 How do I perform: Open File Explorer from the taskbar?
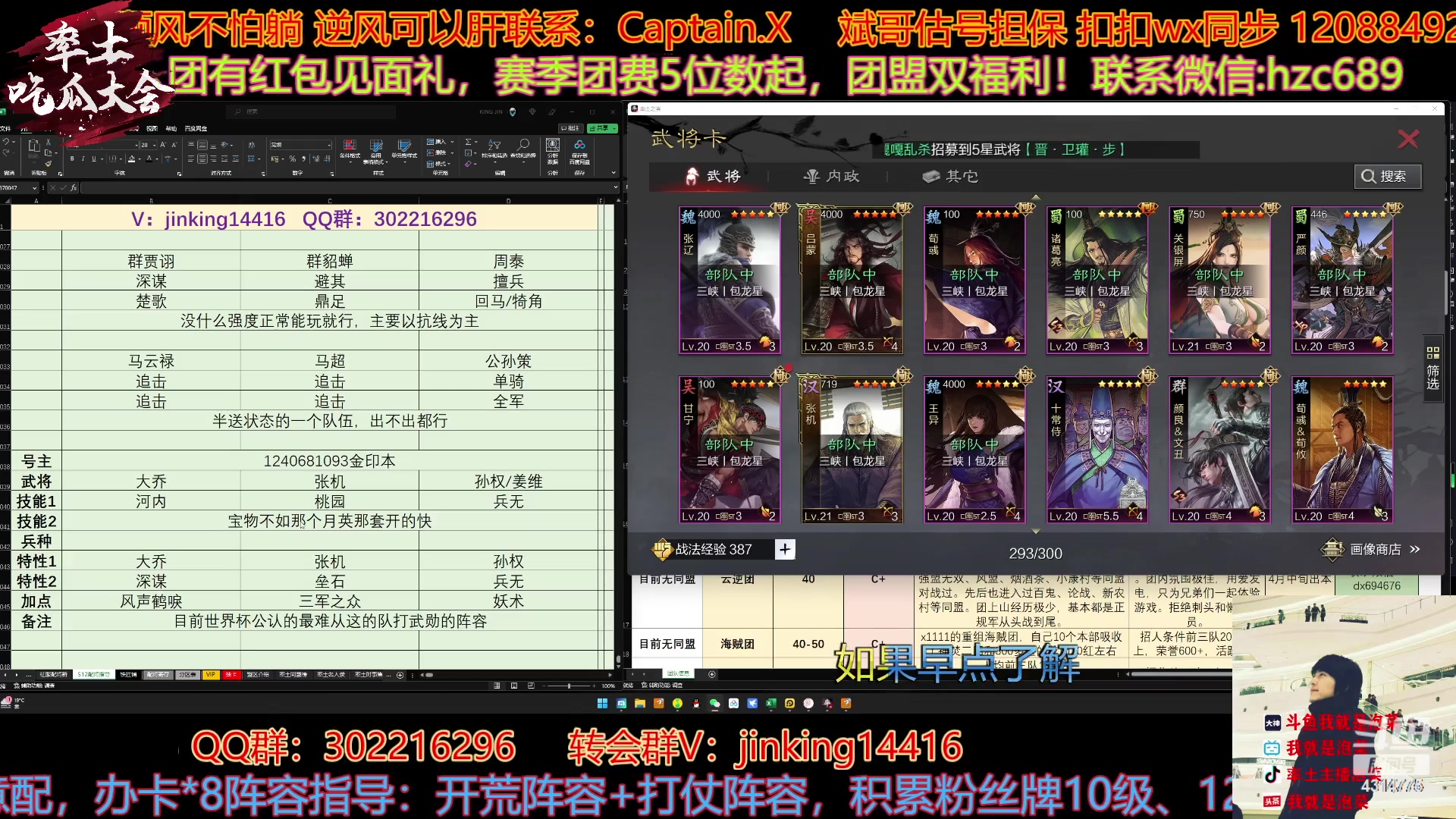point(639,703)
